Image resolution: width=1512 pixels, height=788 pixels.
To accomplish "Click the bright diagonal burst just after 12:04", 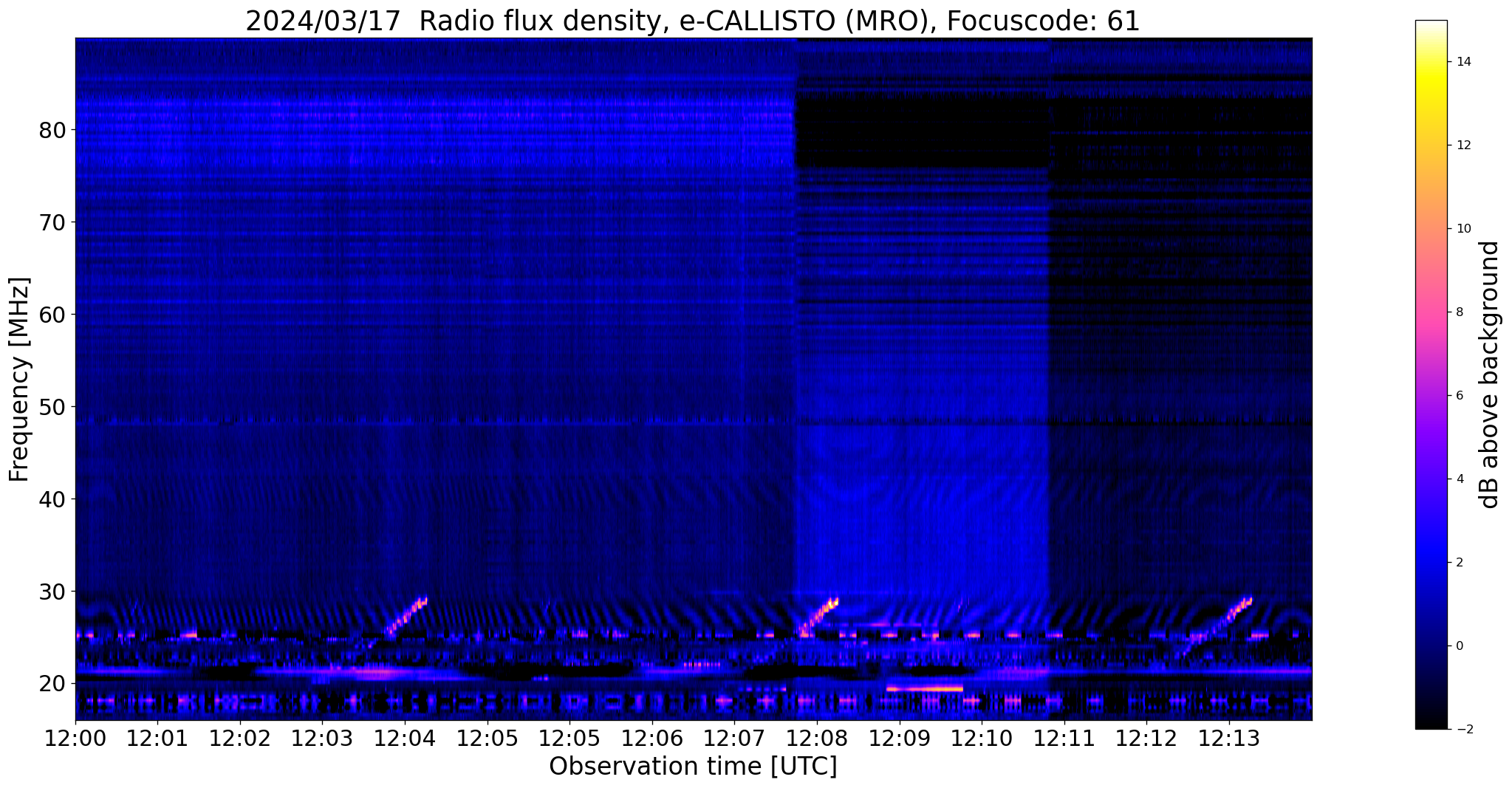I will pyautogui.click(x=407, y=617).
